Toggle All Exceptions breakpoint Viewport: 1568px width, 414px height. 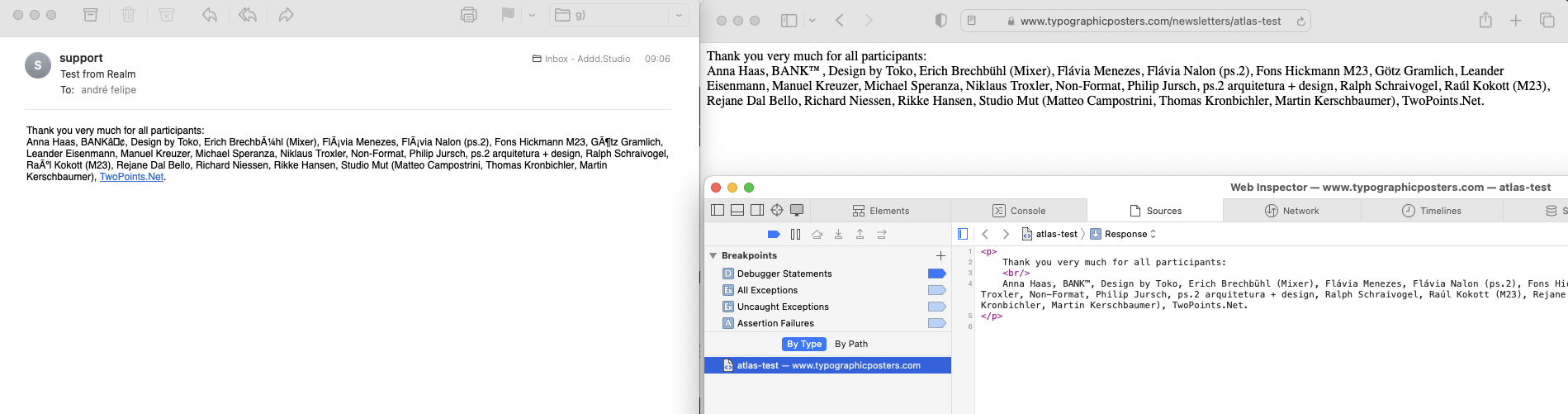936,290
